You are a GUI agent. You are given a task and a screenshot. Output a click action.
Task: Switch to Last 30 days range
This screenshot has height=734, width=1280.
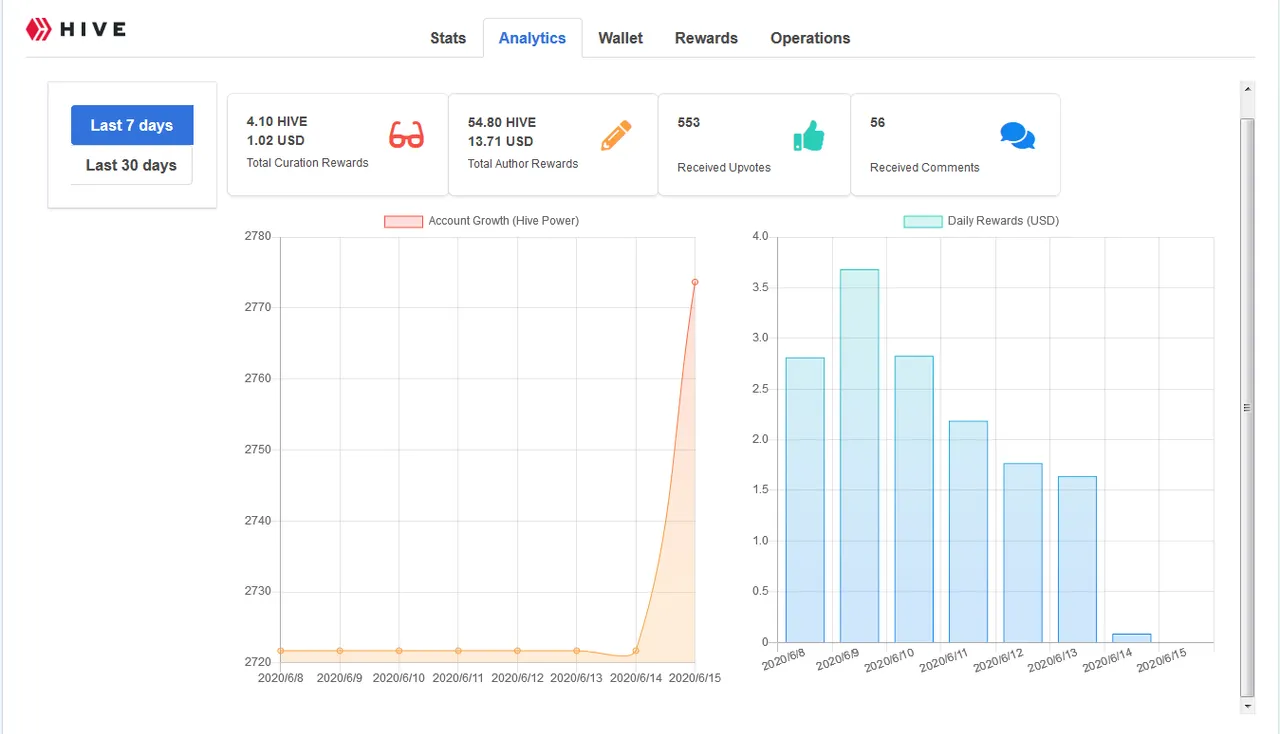[x=131, y=165]
